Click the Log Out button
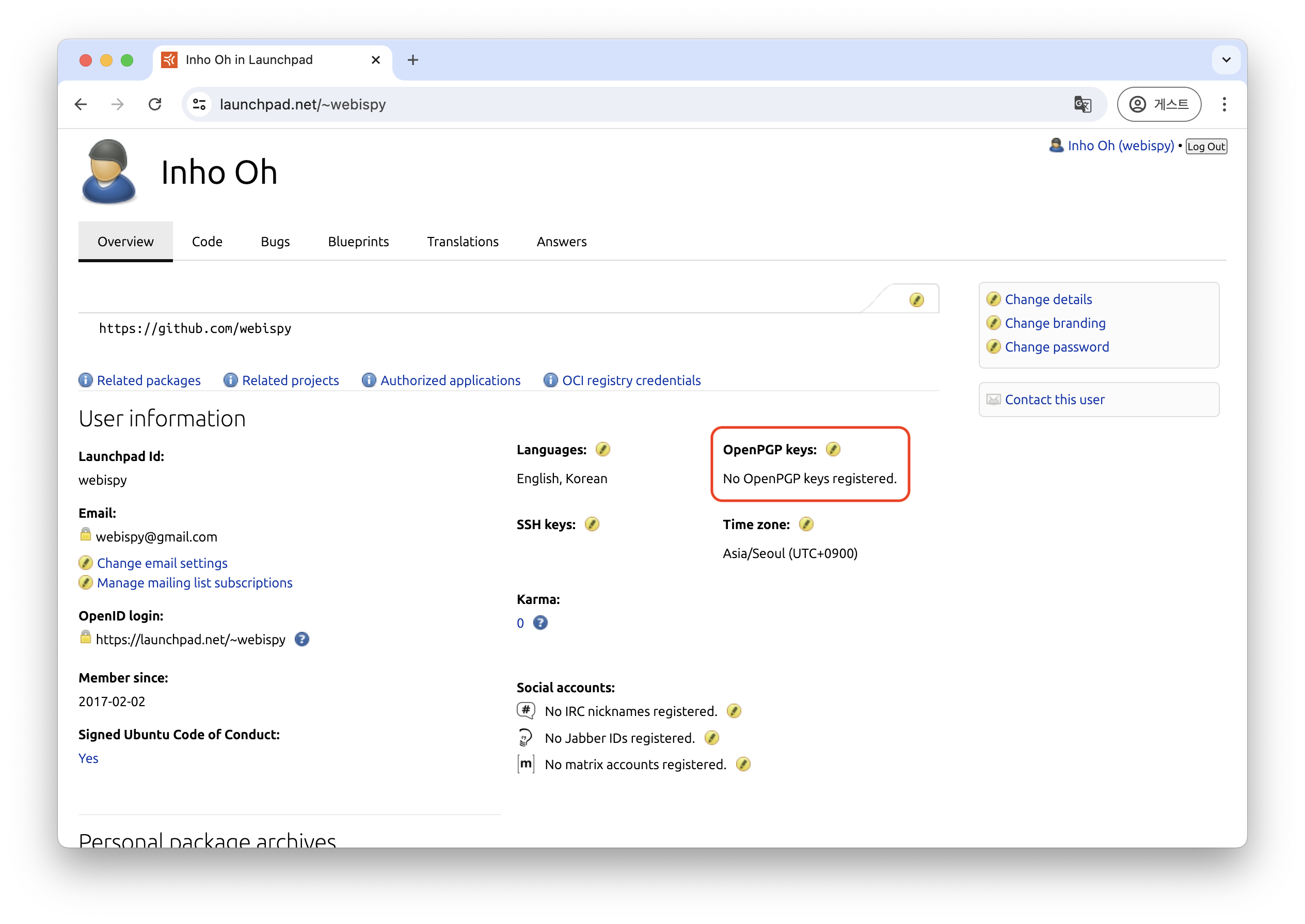The image size is (1305, 924). pos(1206,146)
